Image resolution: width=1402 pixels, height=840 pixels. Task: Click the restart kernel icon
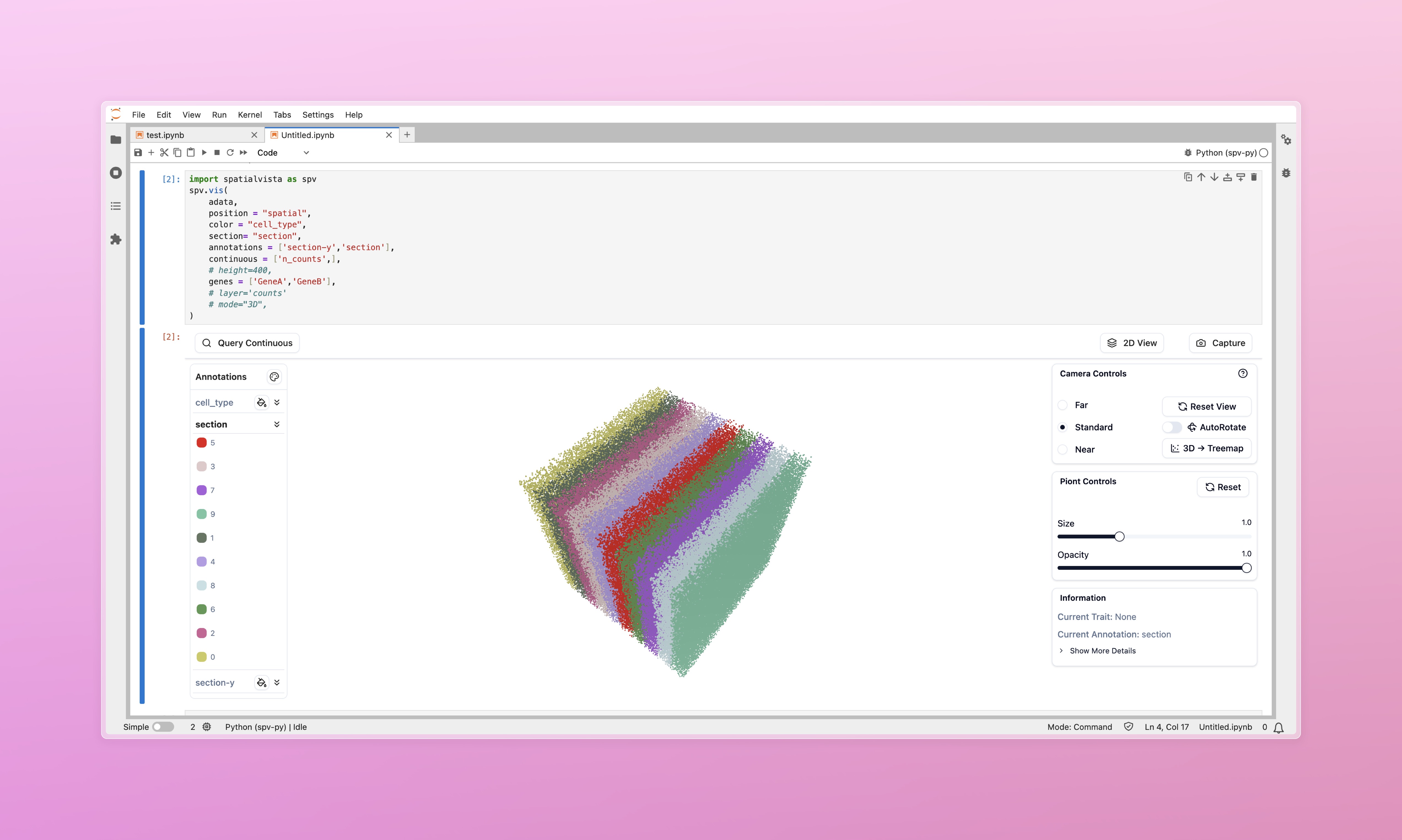(x=230, y=153)
